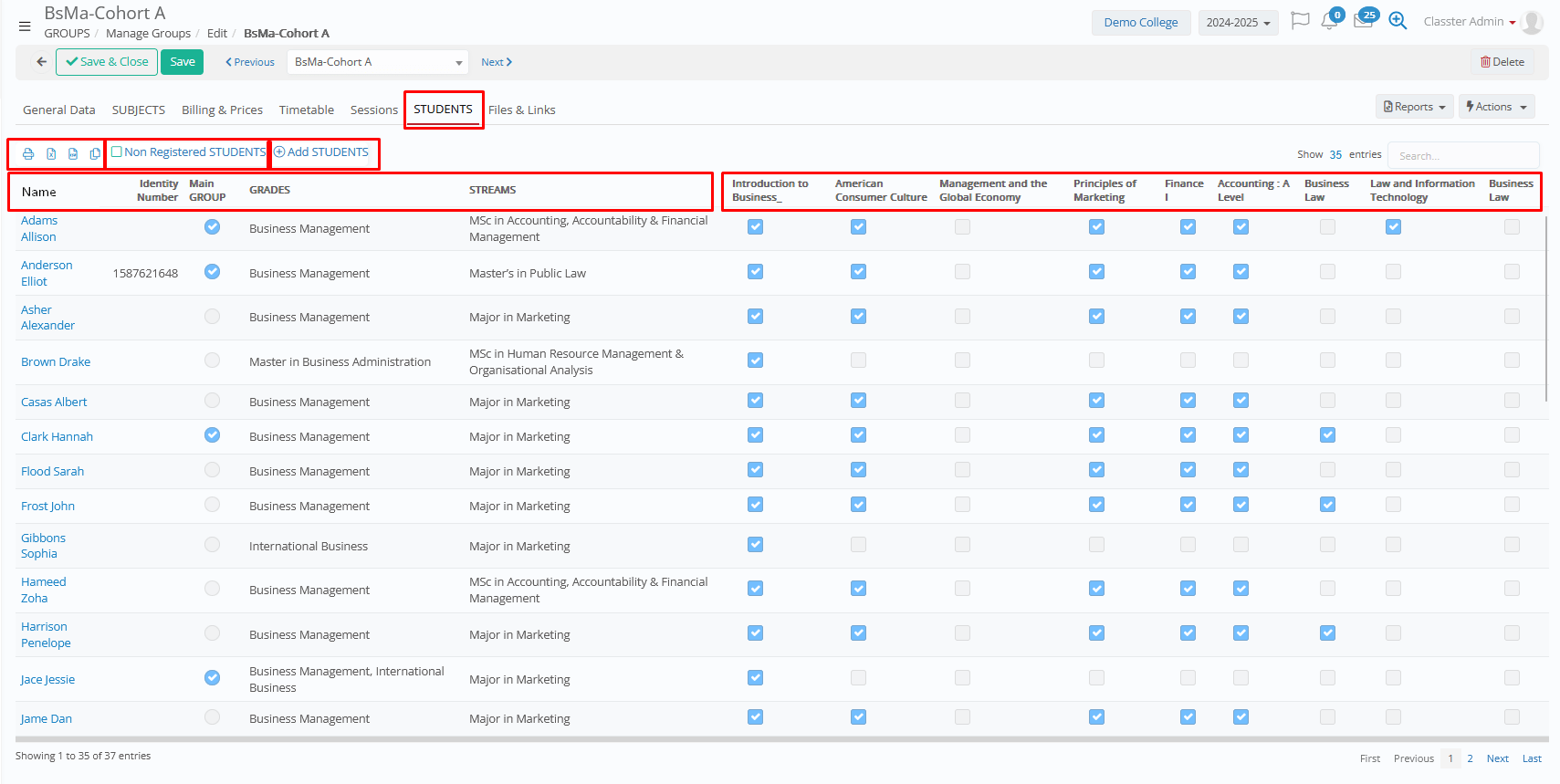
Task: Click the flag icon in header
Action: pyautogui.click(x=1300, y=21)
